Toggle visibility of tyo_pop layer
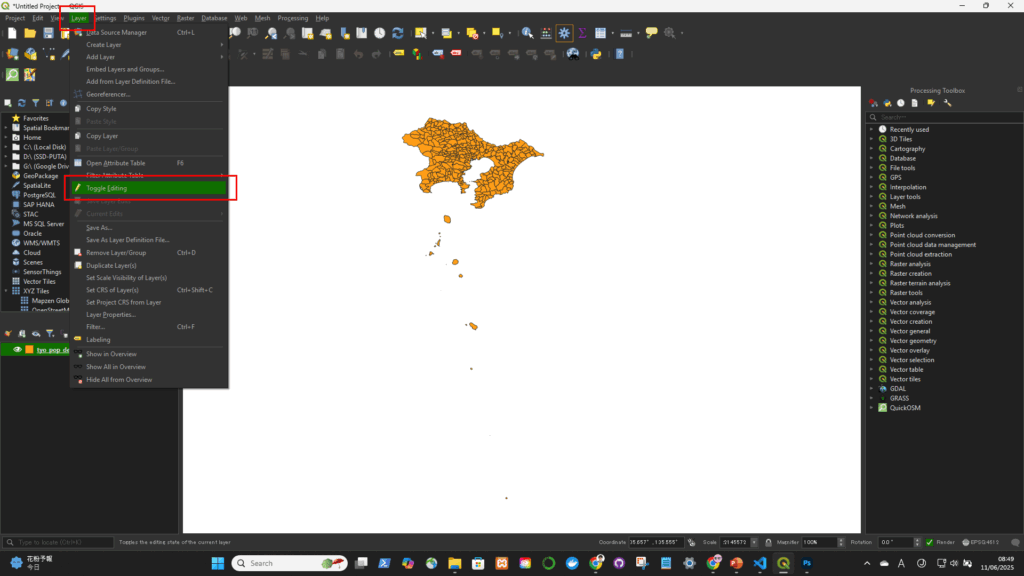This screenshot has height=576, width=1024. point(17,350)
